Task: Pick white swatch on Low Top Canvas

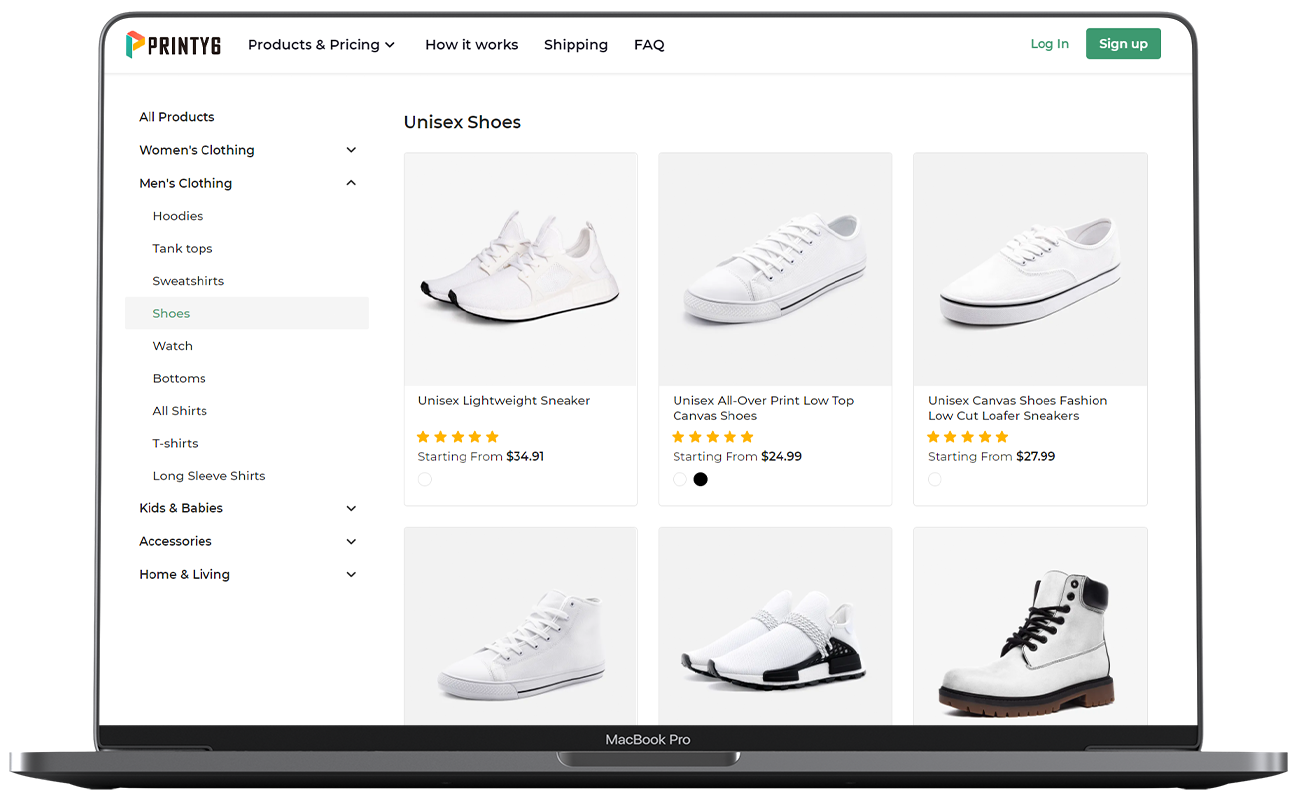Action: click(x=680, y=479)
